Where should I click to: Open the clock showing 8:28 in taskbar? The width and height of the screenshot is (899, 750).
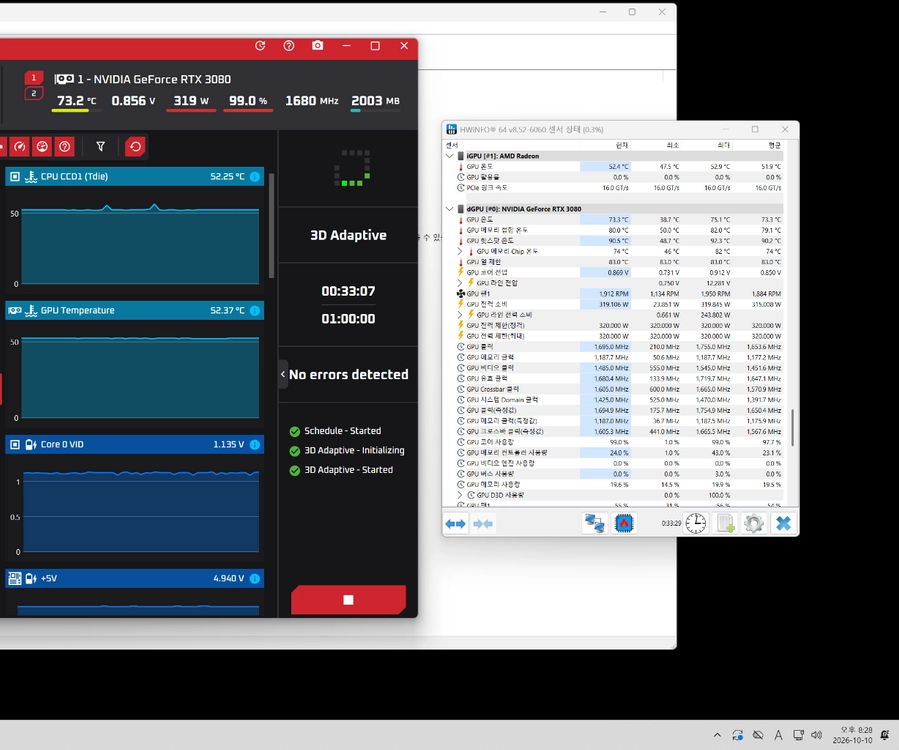click(853, 735)
